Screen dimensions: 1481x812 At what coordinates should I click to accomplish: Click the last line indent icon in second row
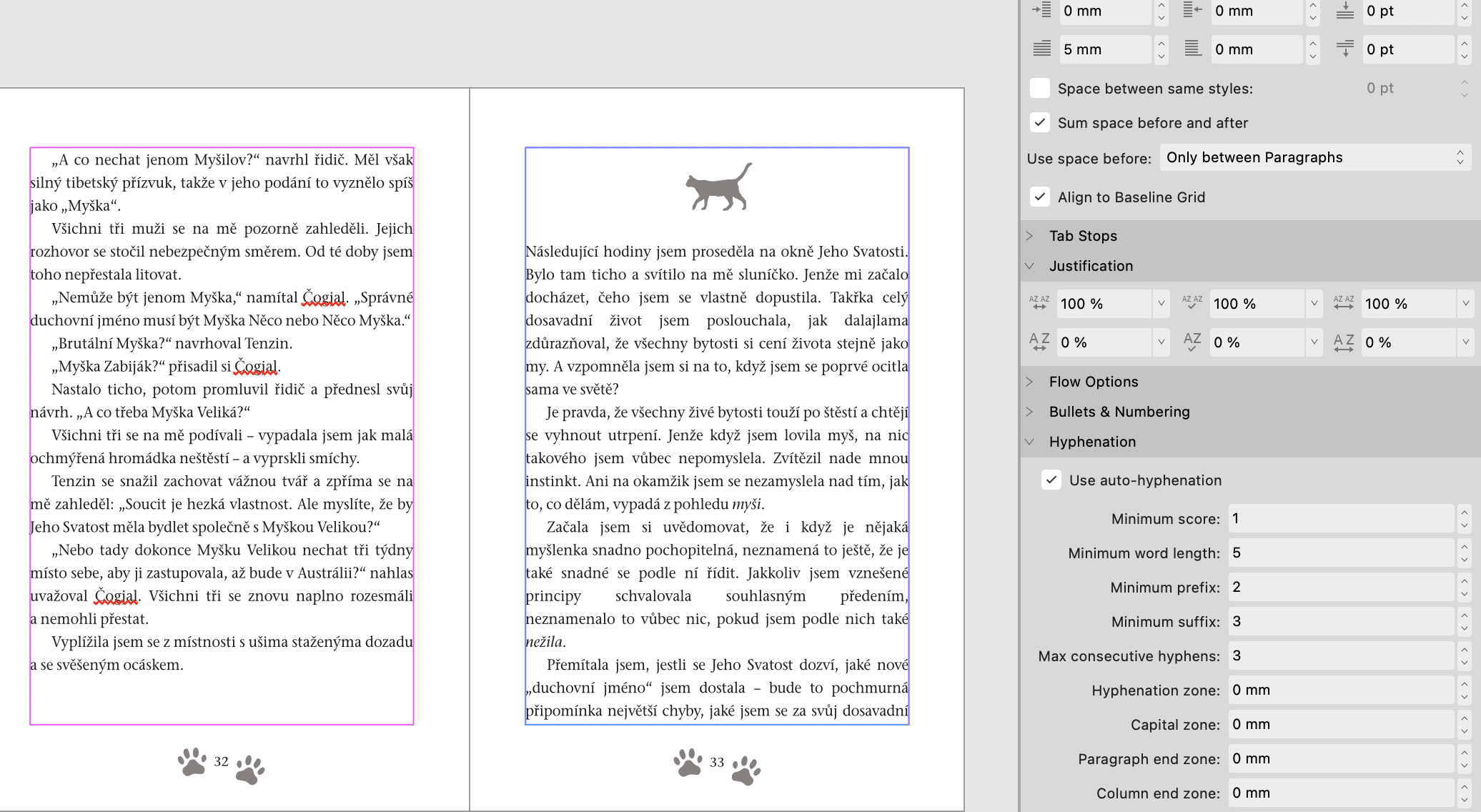tap(1193, 49)
